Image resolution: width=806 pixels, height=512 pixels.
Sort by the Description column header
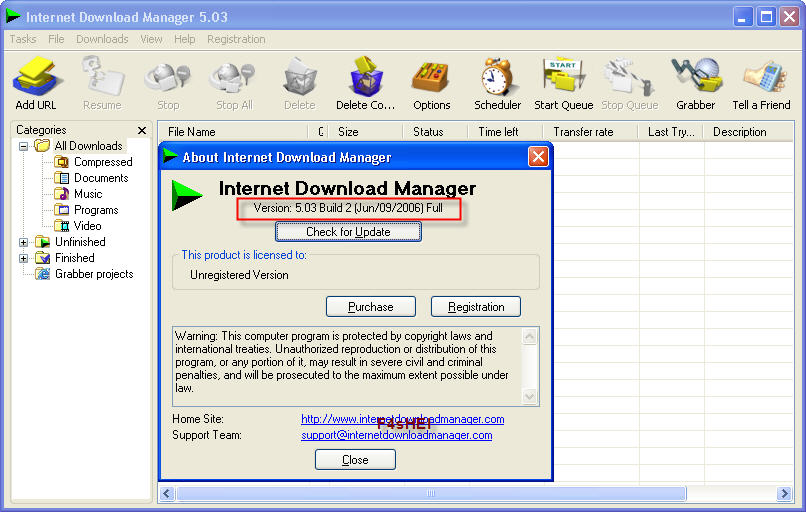coord(748,132)
